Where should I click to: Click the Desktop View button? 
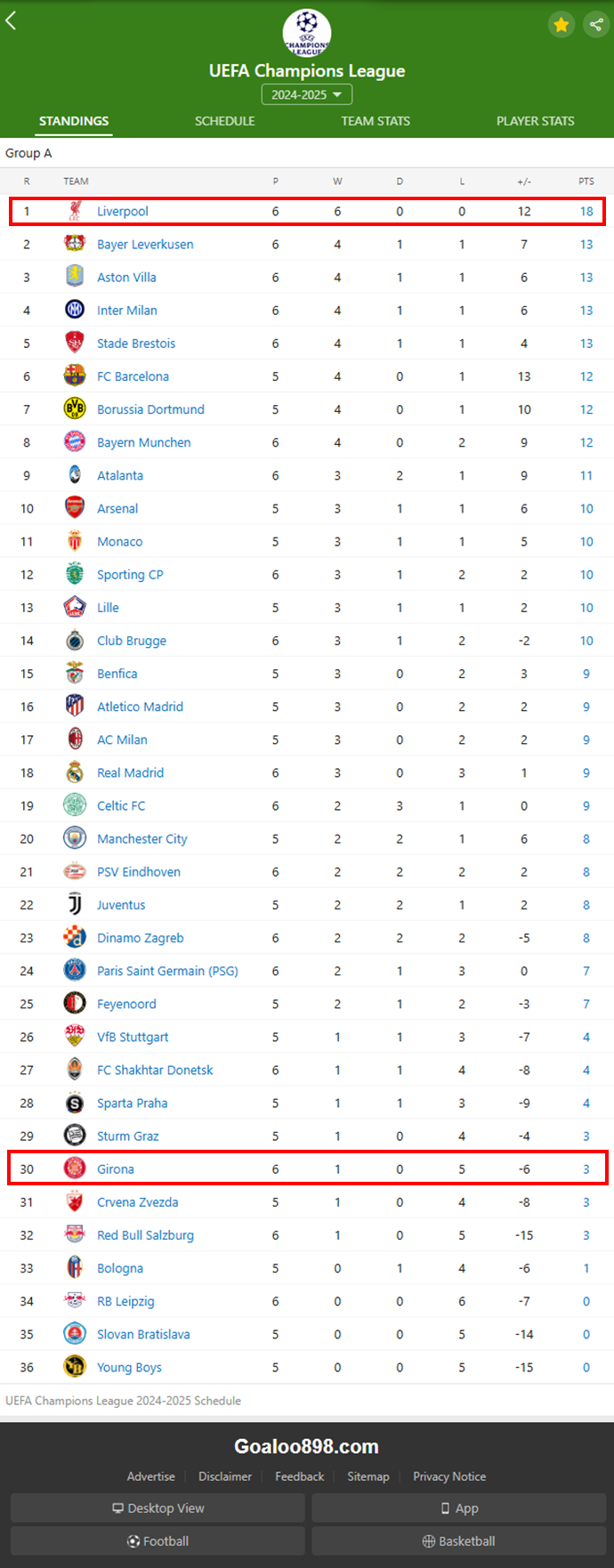click(158, 1507)
